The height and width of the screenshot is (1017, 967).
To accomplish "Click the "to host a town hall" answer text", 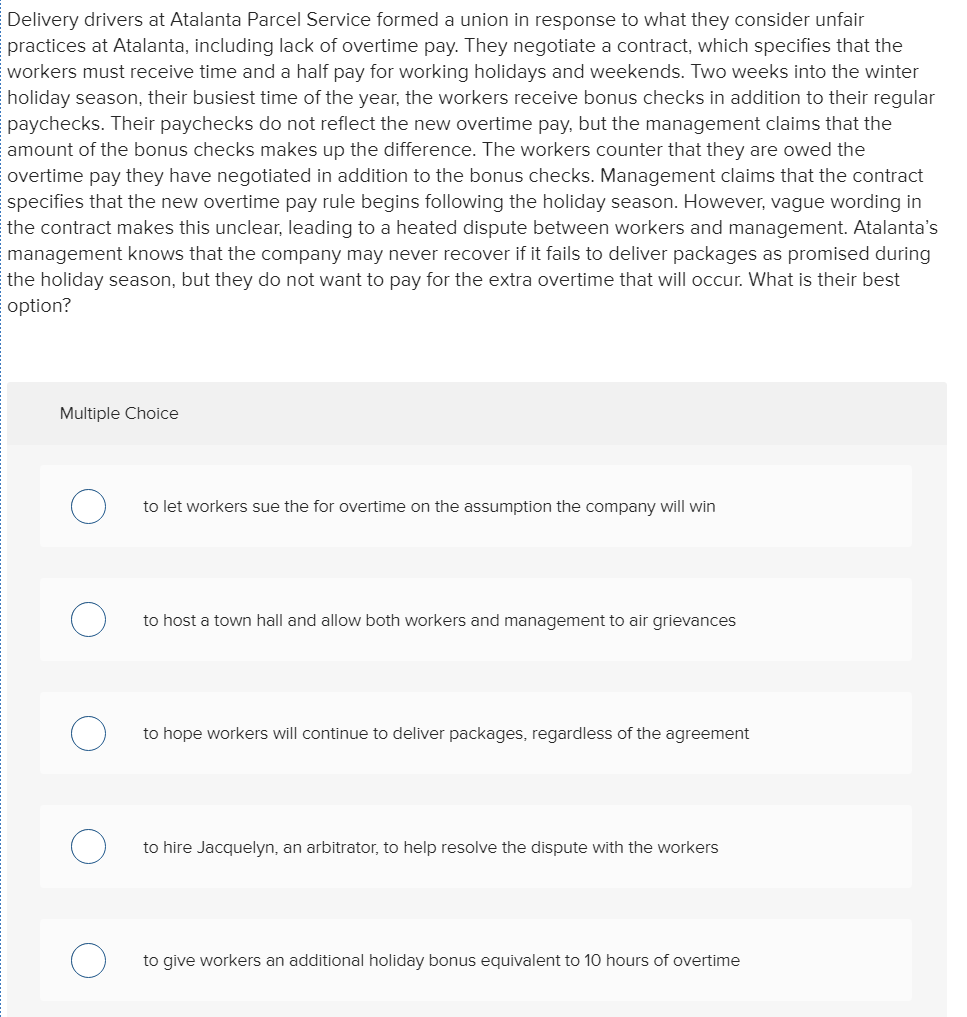I will pos(438,620).
